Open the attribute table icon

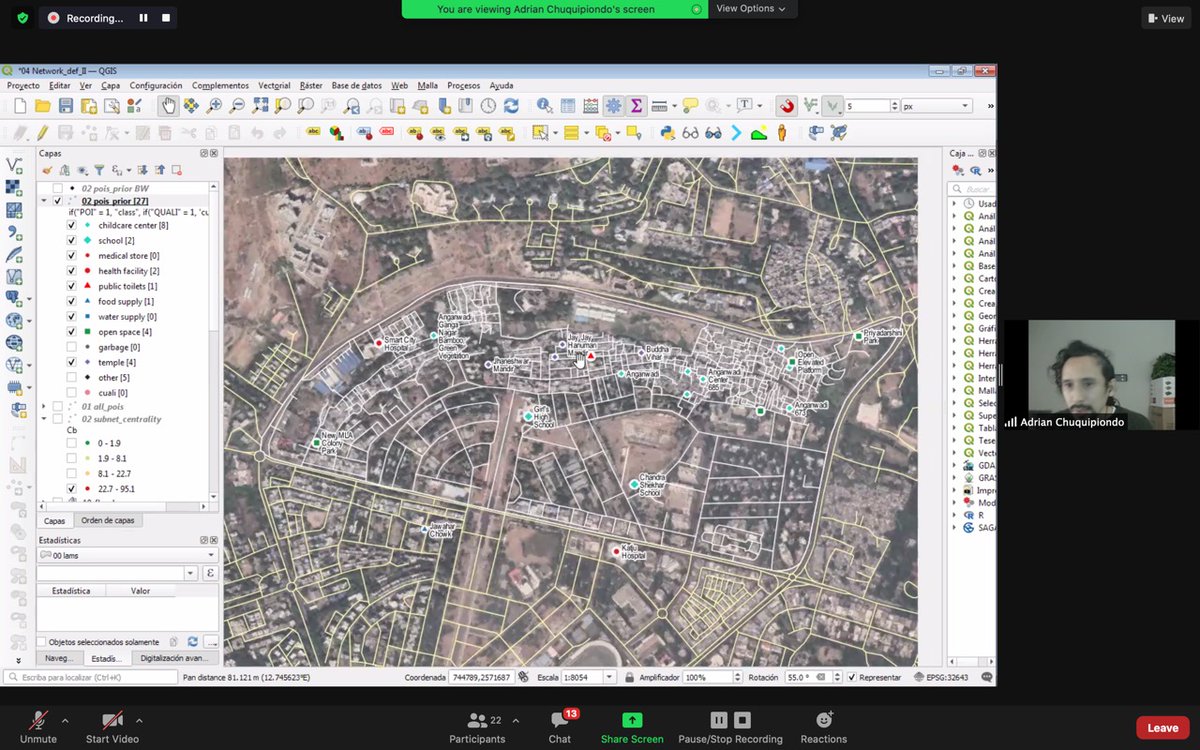pyautogui.click(x=568, y=106)
